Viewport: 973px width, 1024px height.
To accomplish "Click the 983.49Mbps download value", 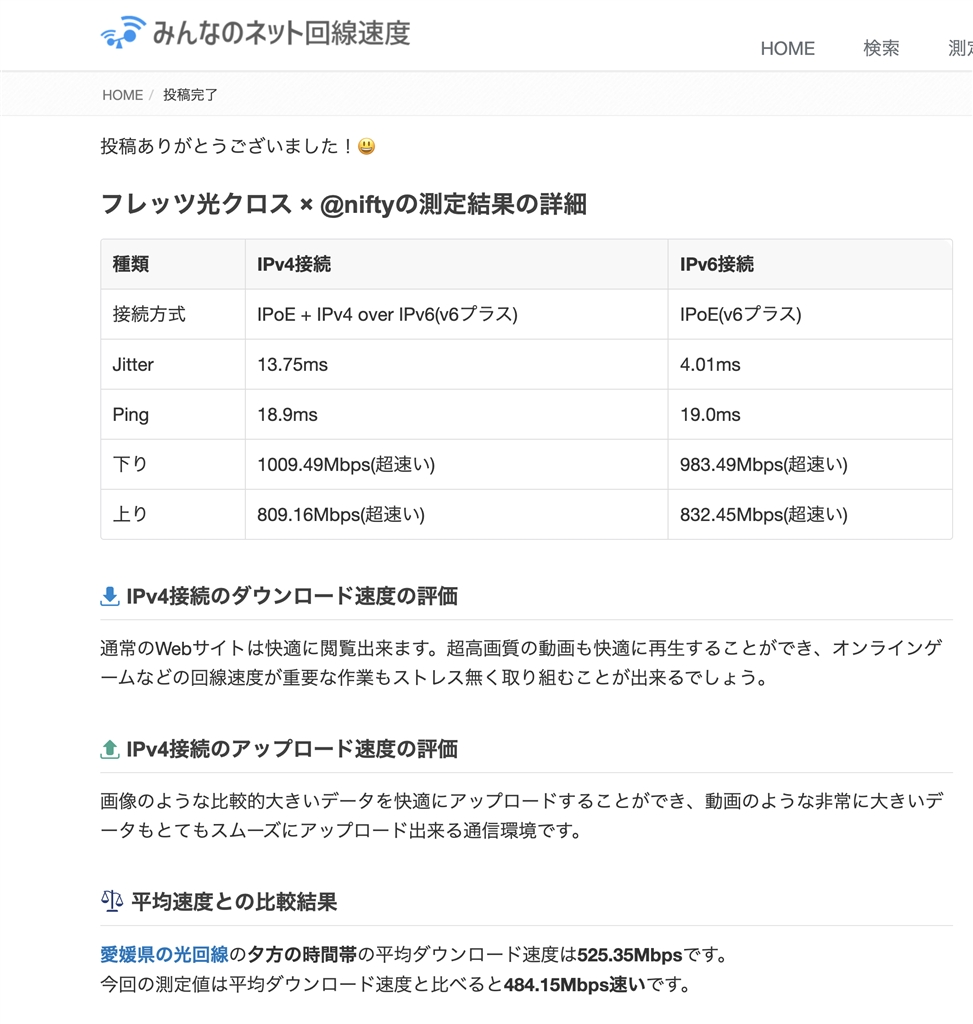I will pyautogui.click(x=763, y=464).
